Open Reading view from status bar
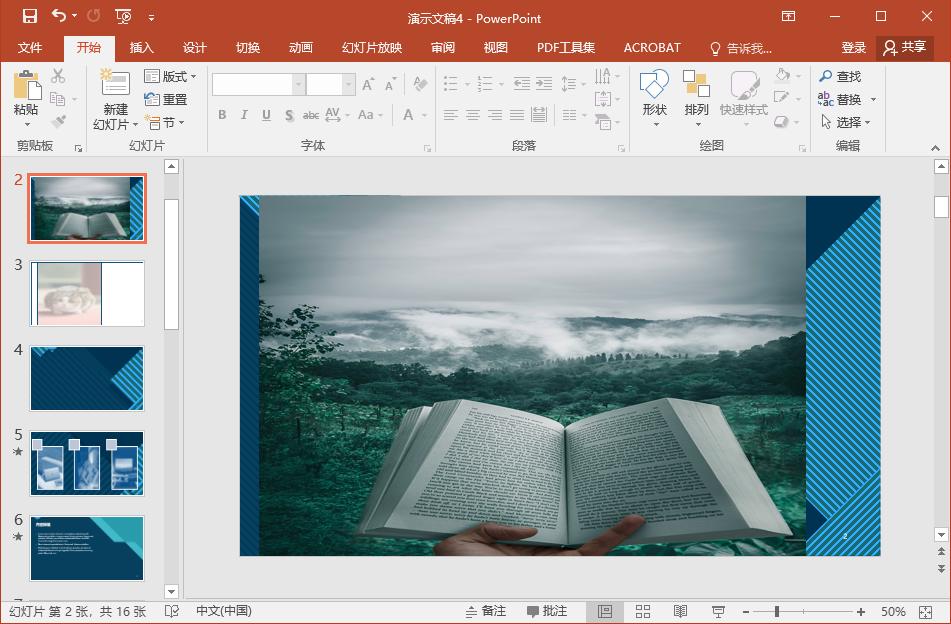Screen dimensions: 951x624 [680, 611]
